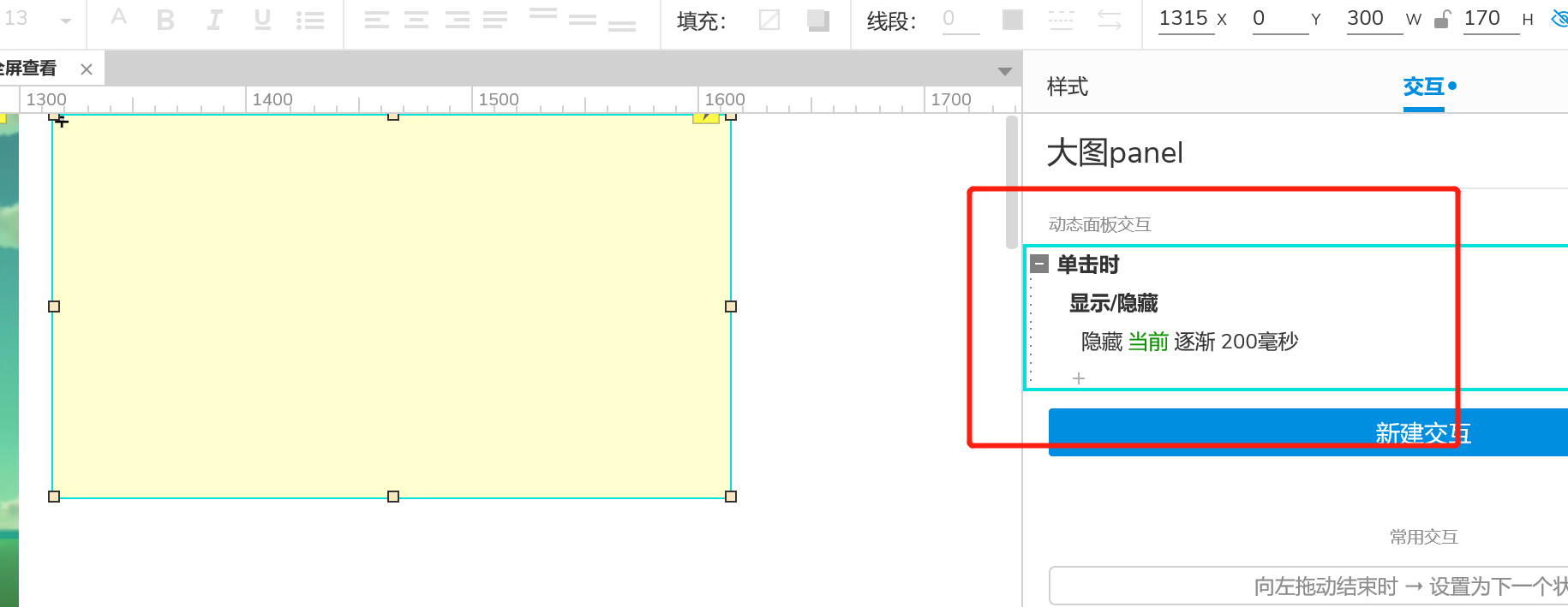1568x607 pixels.
Task: Click the X position field 1315
Action: (1186, 19)
